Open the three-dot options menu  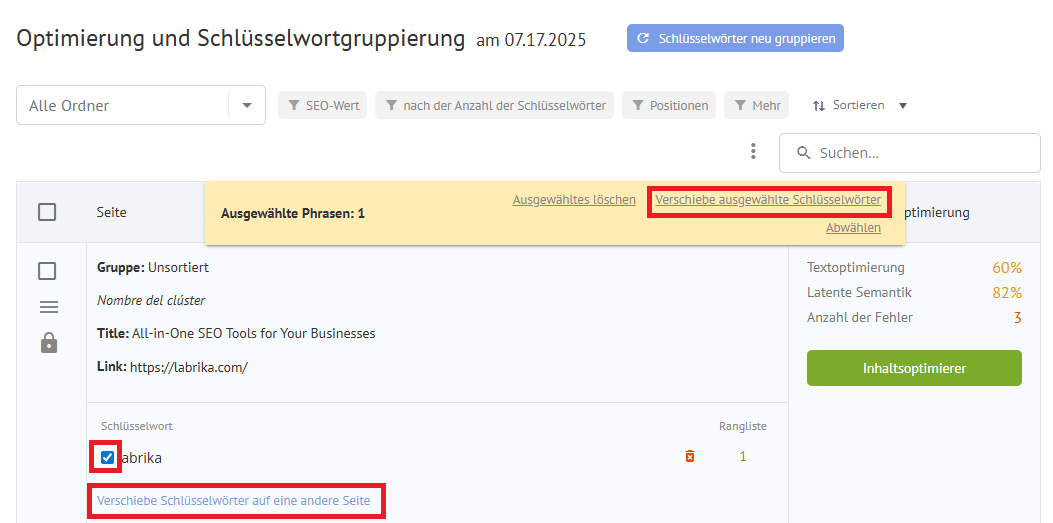tap(753, 152)
